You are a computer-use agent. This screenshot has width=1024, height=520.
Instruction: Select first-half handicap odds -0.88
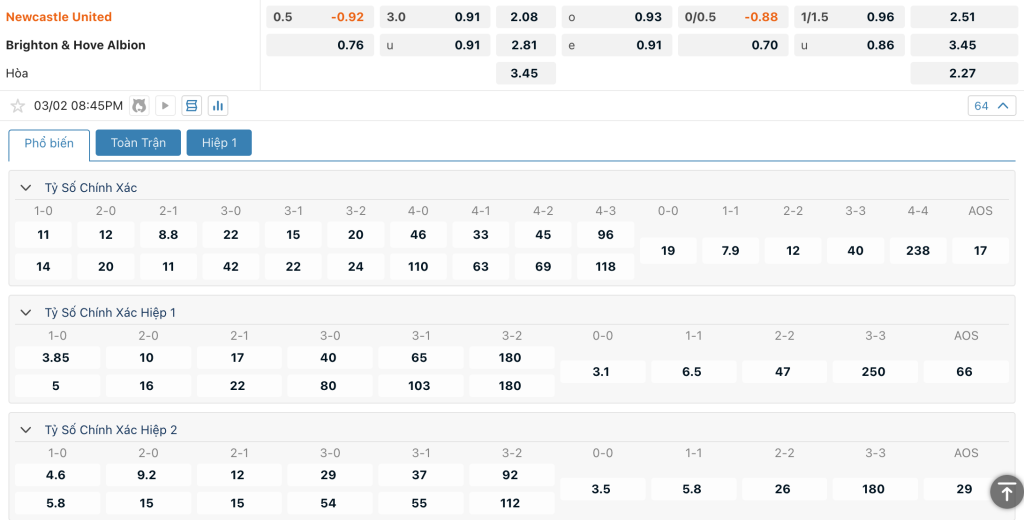(733, 17)
